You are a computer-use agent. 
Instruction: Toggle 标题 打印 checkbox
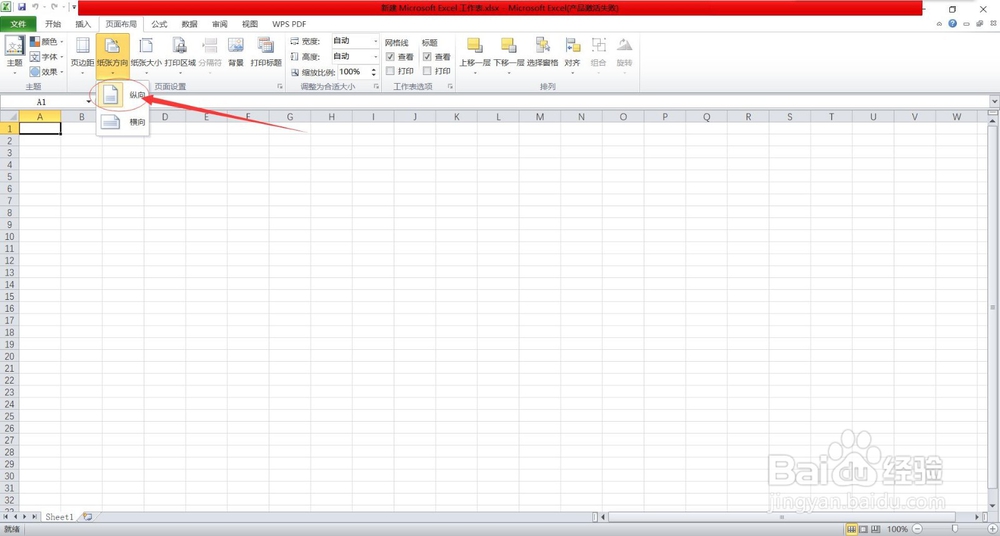coord(427,71)
